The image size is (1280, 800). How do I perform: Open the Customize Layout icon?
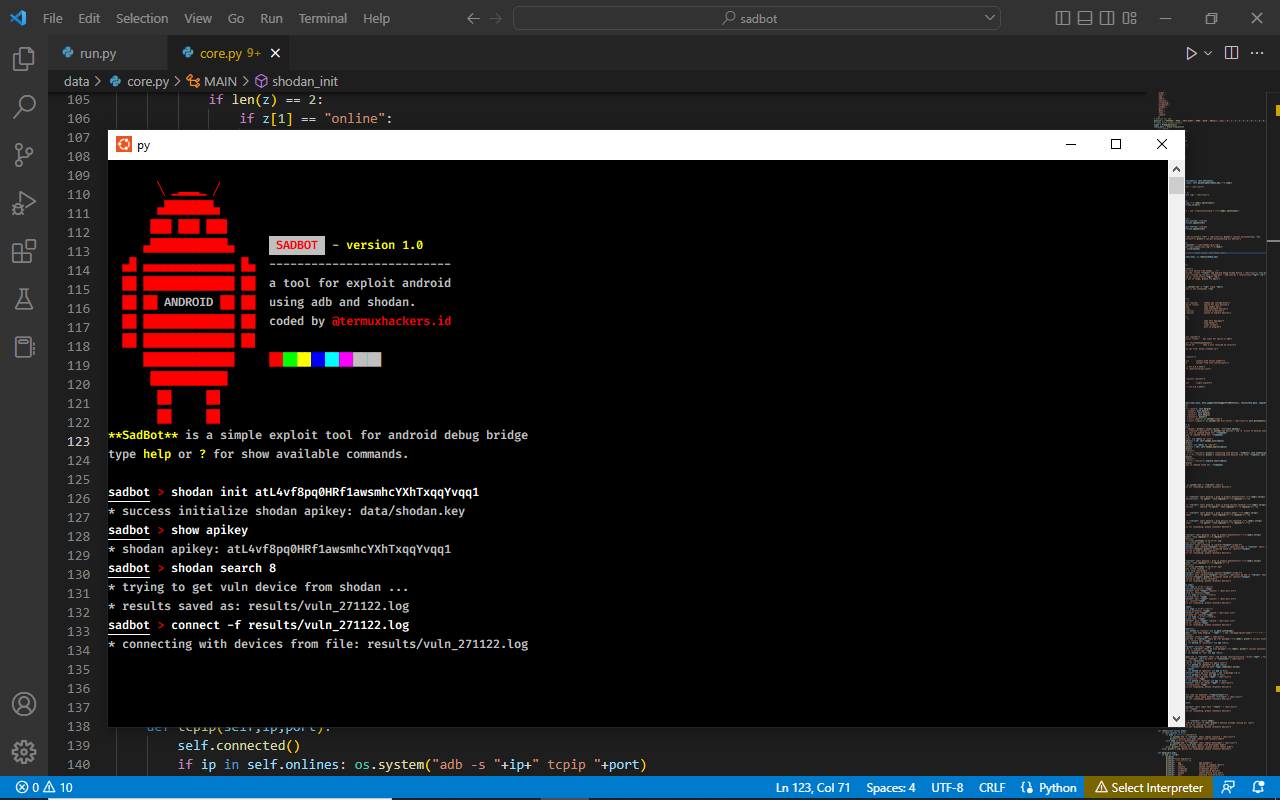[x=1130, y=18]
